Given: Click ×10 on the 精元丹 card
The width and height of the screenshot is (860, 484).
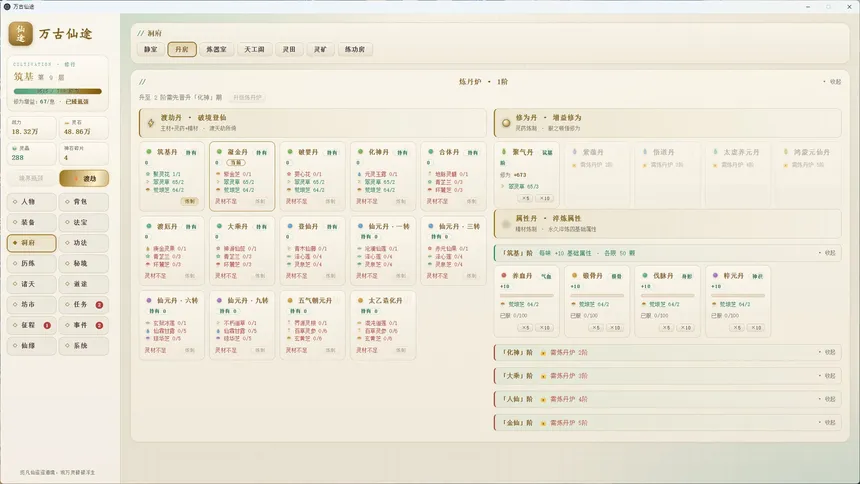Looking at the screenshot, I should tap(756, 328).
